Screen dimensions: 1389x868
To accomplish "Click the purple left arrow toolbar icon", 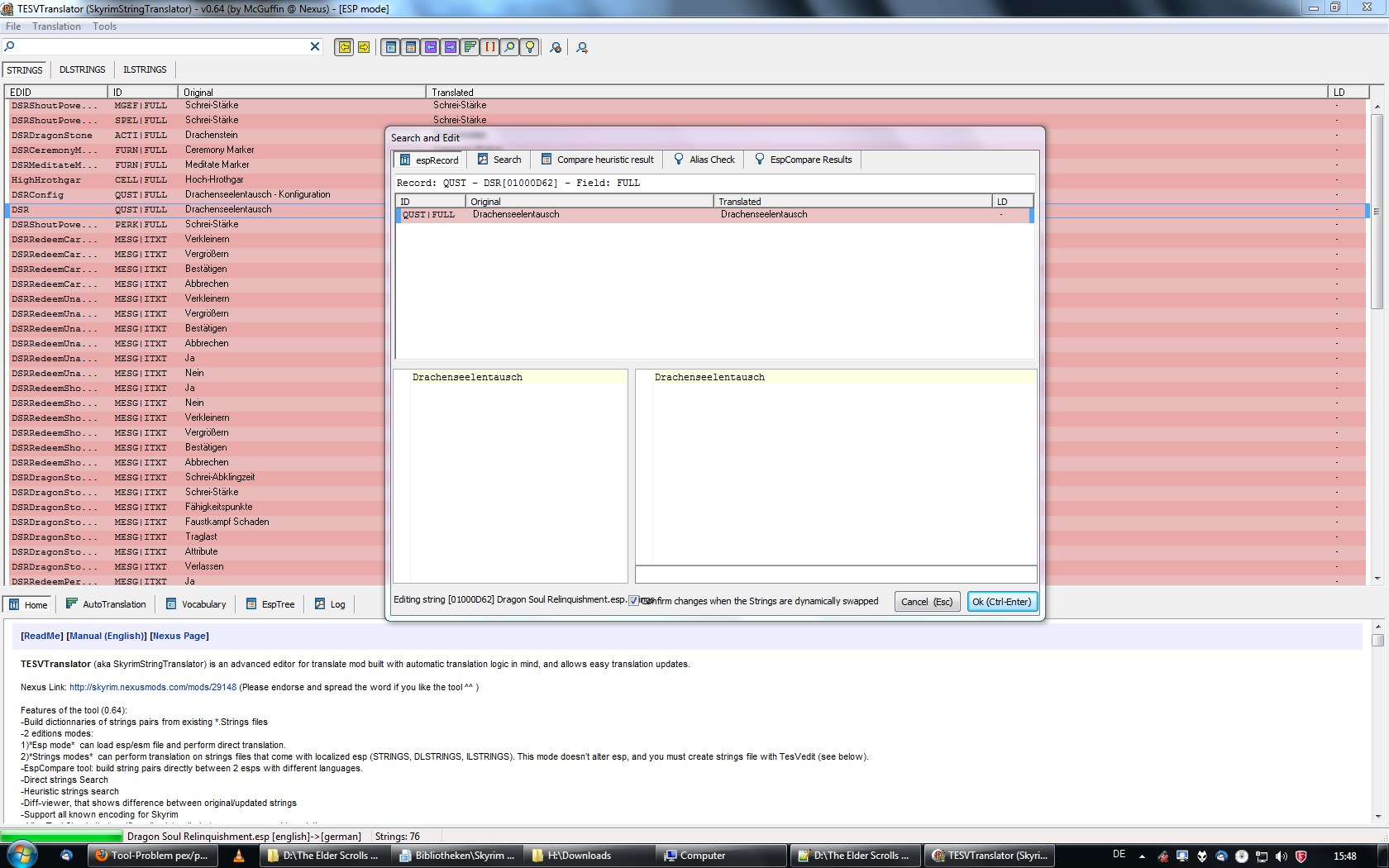I will pyautogui.click(x=431, y=47).
